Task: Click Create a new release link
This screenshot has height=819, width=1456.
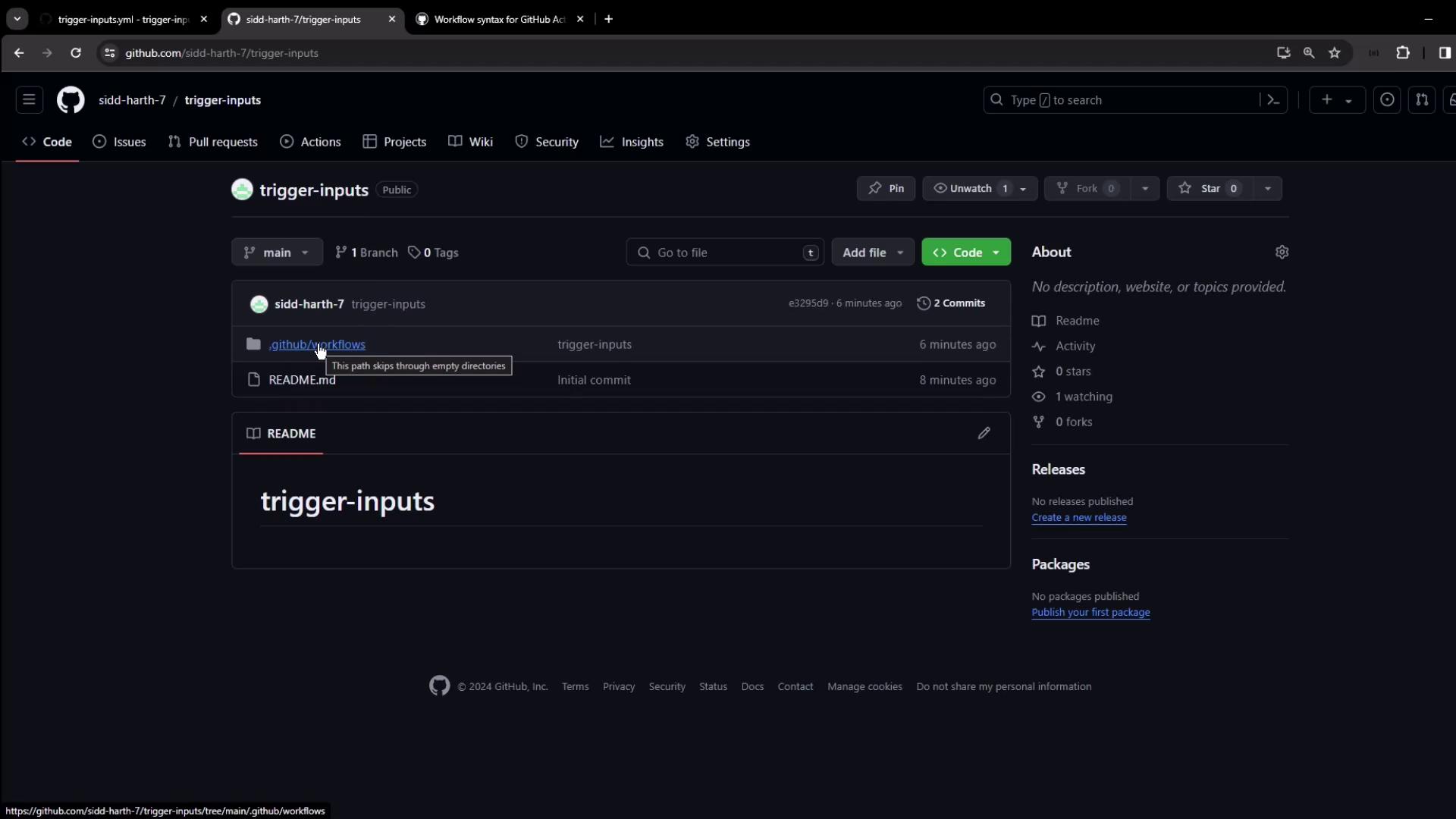Action: tap(1078, 517)
